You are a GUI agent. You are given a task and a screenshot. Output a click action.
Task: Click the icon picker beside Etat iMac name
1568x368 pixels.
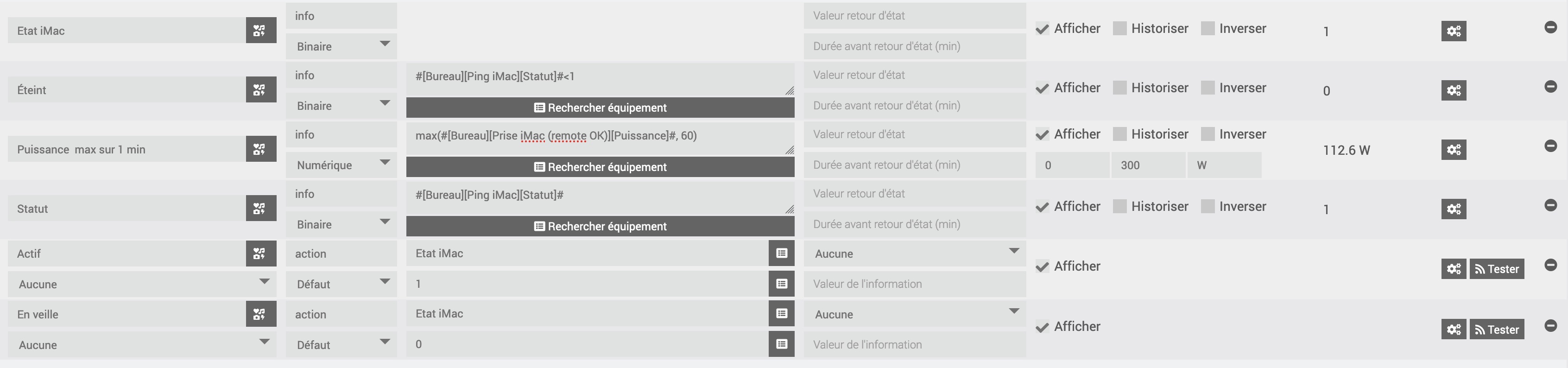[260, 31]
